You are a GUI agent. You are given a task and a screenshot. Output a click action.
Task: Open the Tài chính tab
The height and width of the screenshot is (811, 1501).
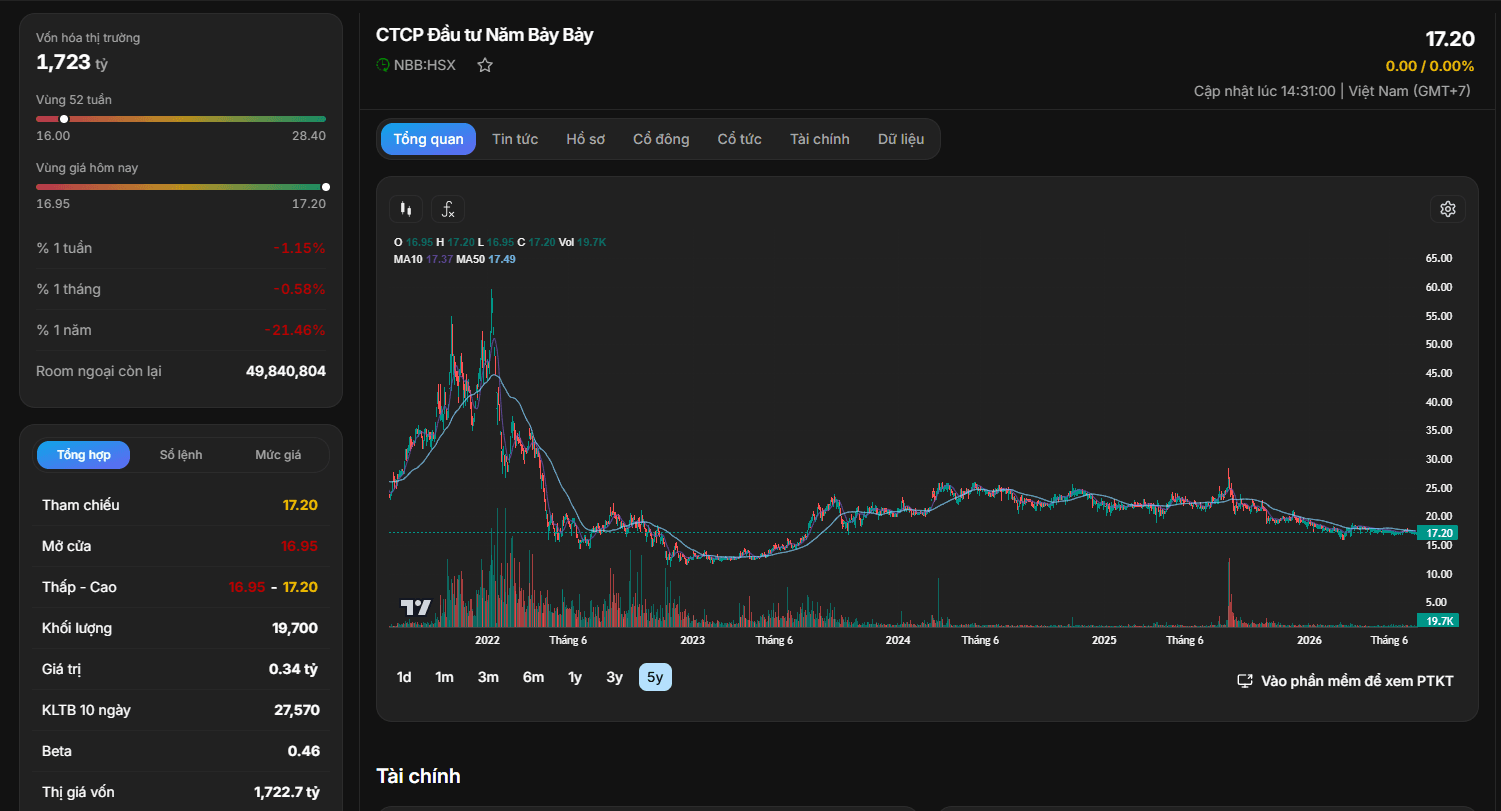[819, 139]
